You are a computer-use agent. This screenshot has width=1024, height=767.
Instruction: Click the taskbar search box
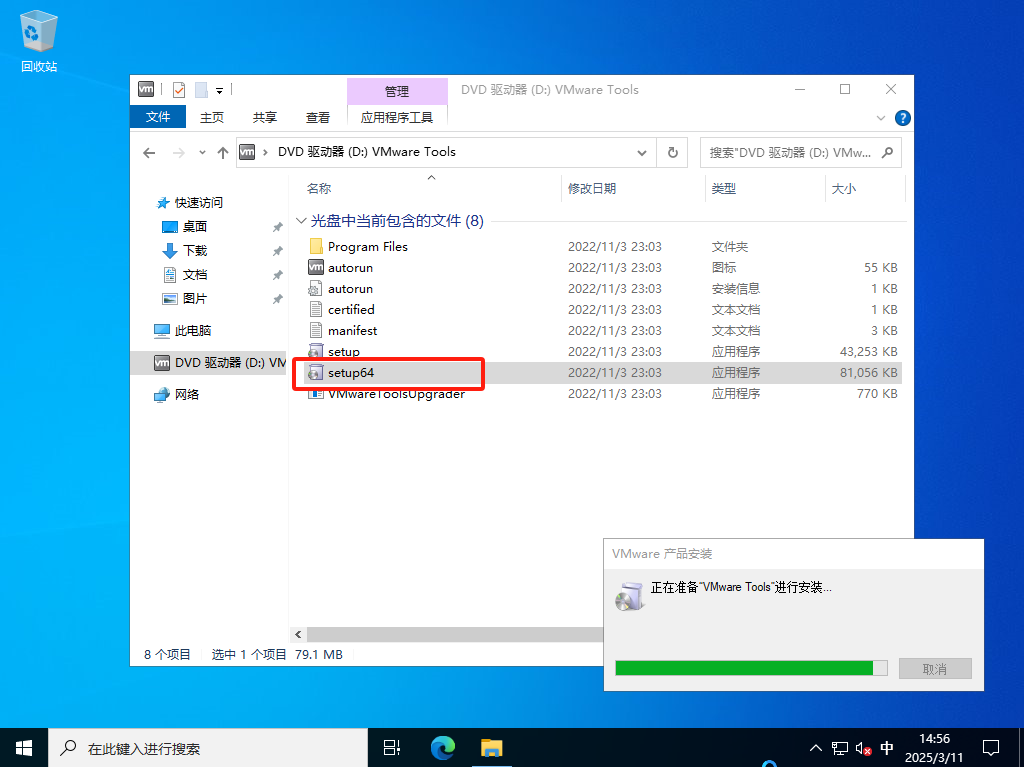(208, 748)
